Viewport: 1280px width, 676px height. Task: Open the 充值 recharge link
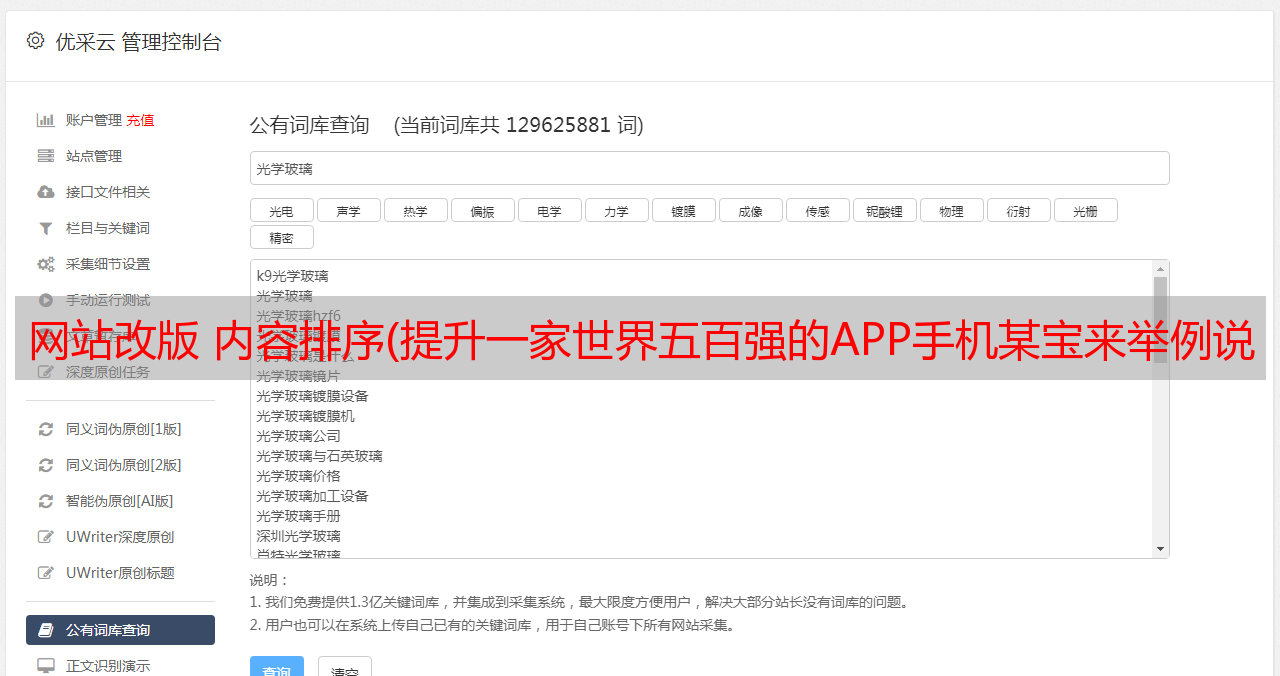coord(140,120)
